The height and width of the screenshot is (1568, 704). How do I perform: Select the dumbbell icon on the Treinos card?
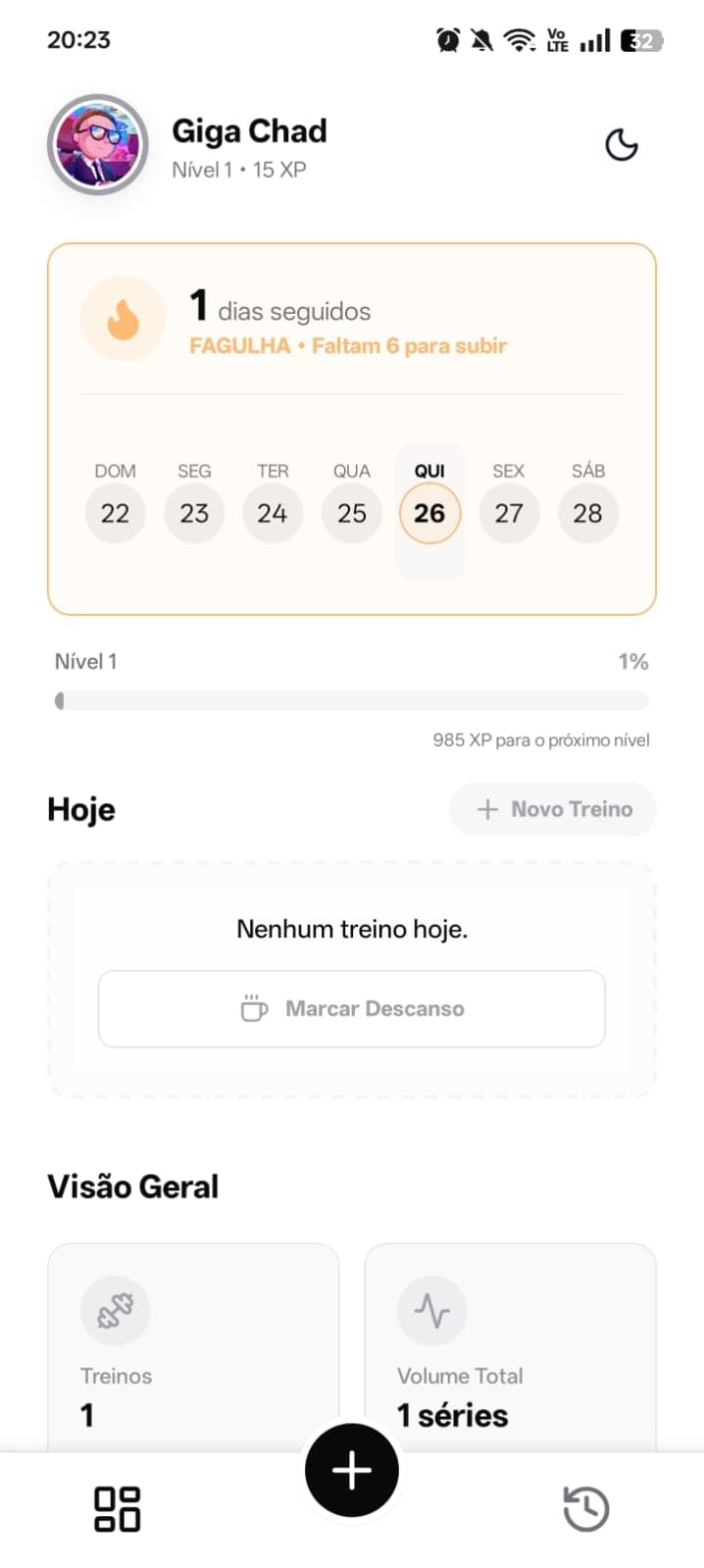point(115,1311)
